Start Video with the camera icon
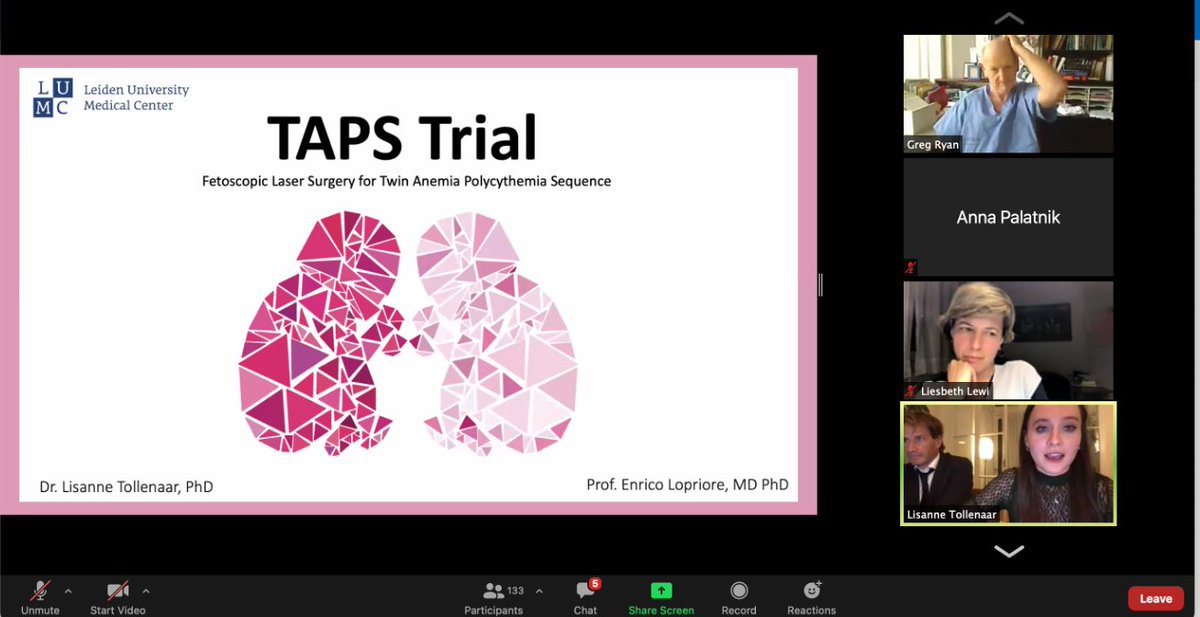1200x617 pixels. pos(118,590)
